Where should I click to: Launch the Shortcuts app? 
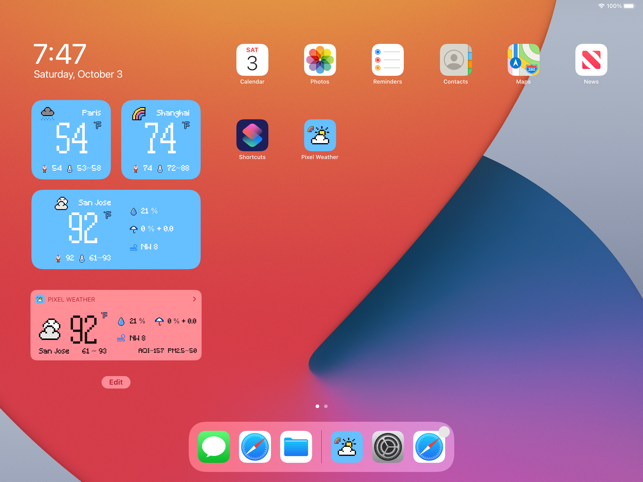coord(252,135)
